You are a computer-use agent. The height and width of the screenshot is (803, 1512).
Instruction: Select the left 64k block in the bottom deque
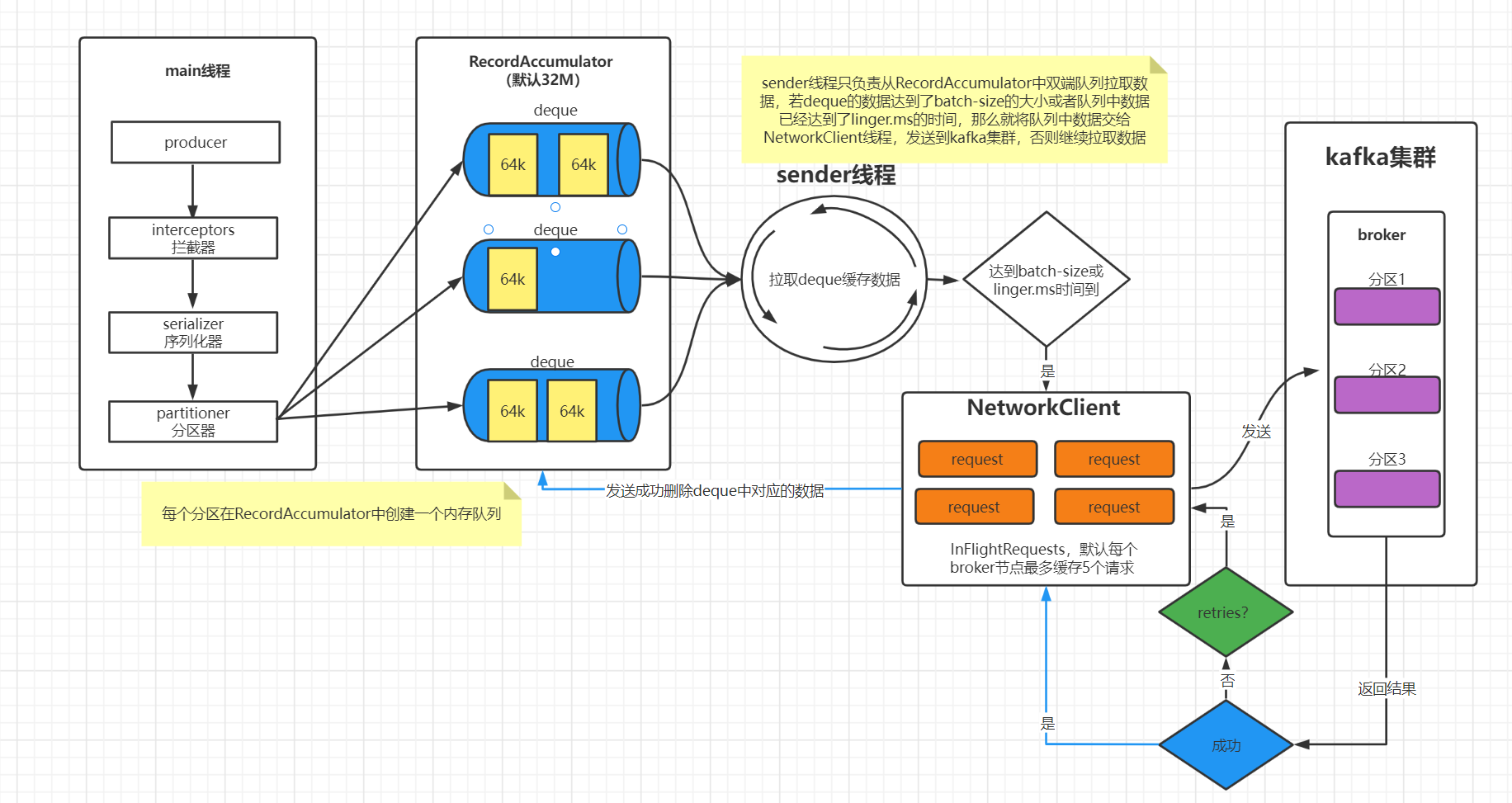(513, 410)
